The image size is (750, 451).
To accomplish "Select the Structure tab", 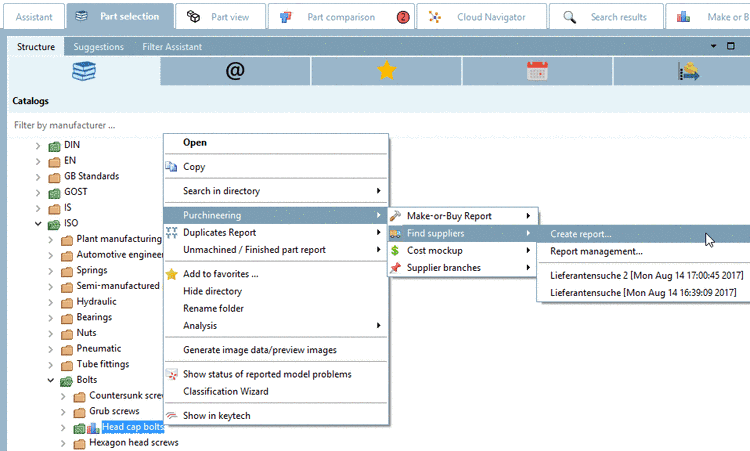I will pos(36,47).
